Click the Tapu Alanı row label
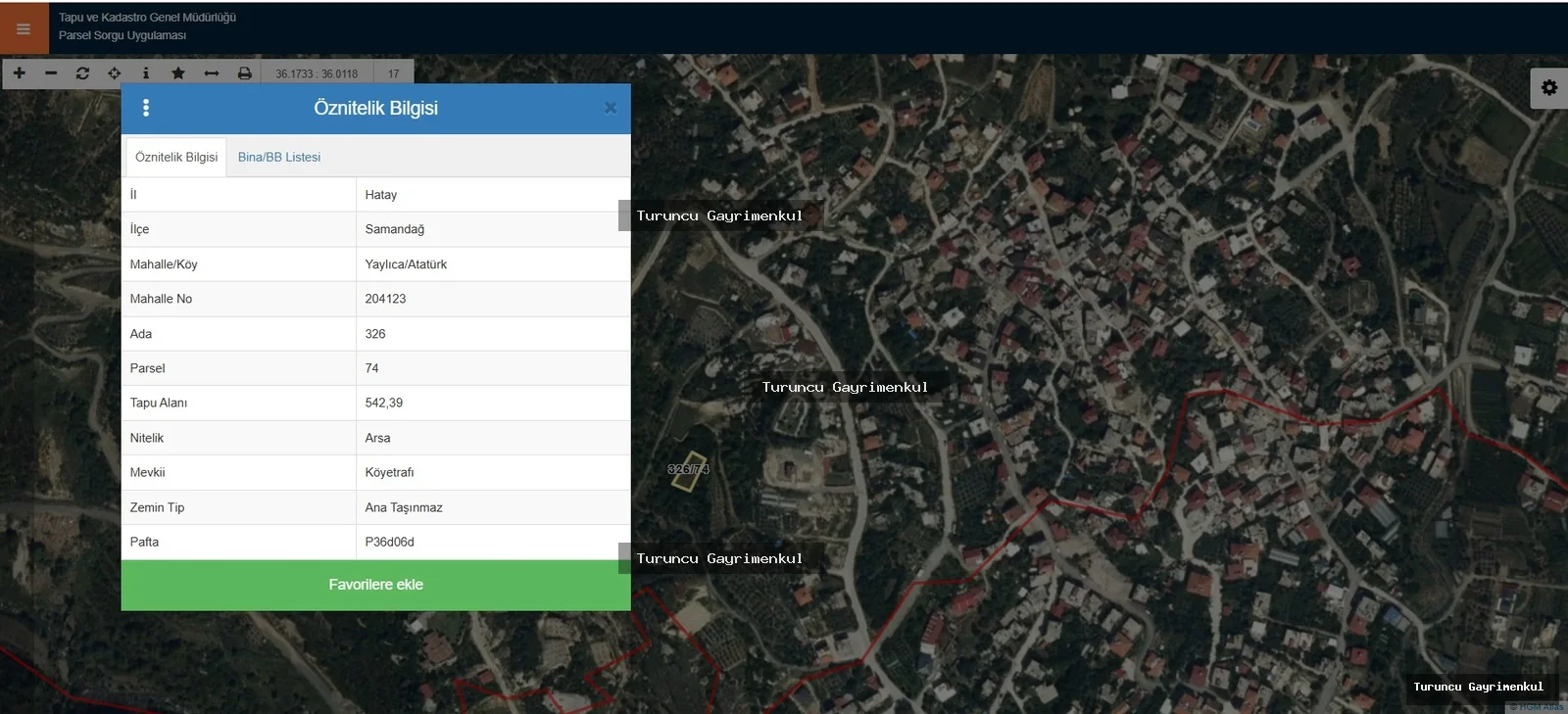This screenshot has width=1568, height=714. pos(159,403)
